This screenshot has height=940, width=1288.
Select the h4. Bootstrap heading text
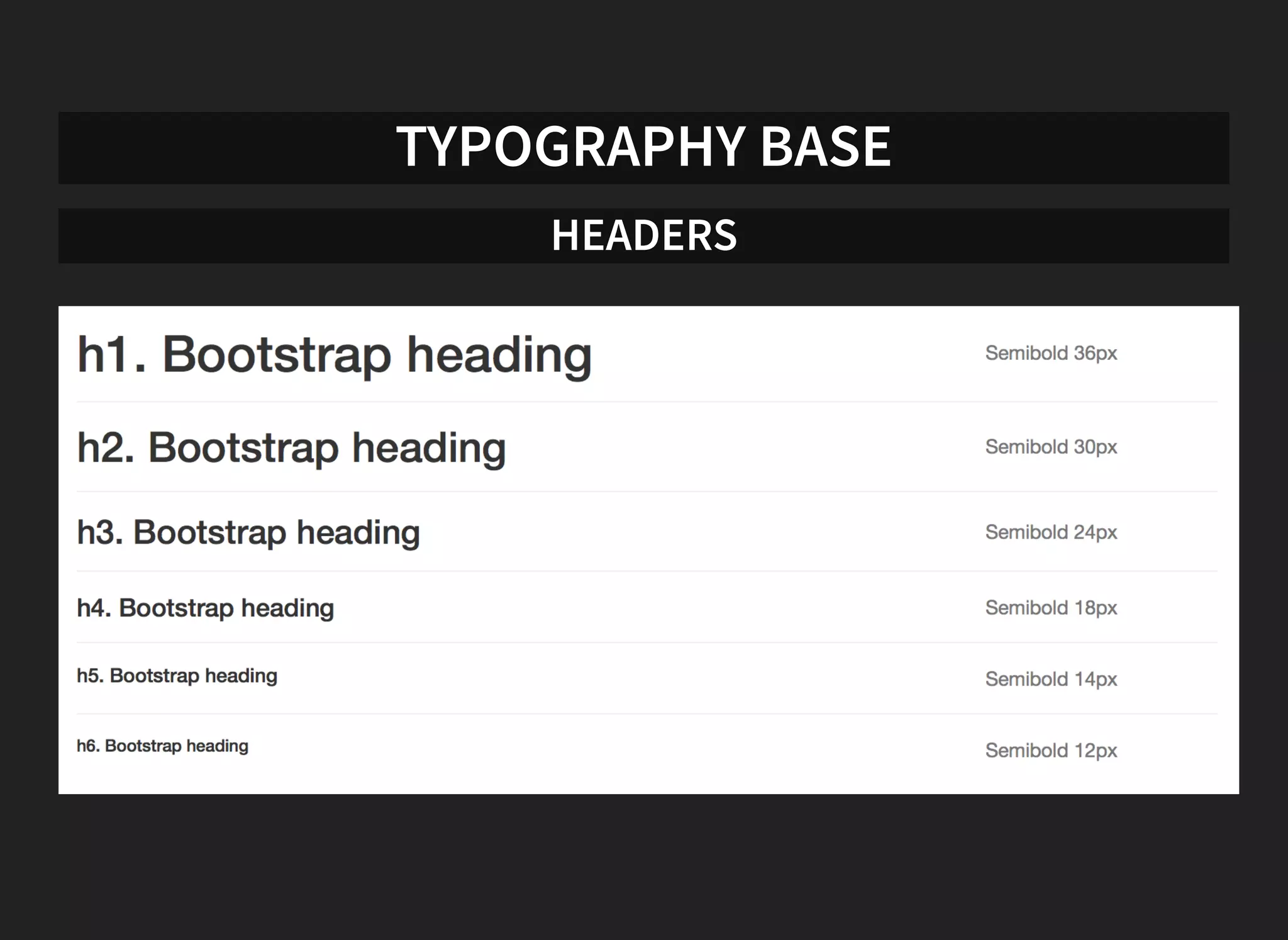[x=205, y=608]
